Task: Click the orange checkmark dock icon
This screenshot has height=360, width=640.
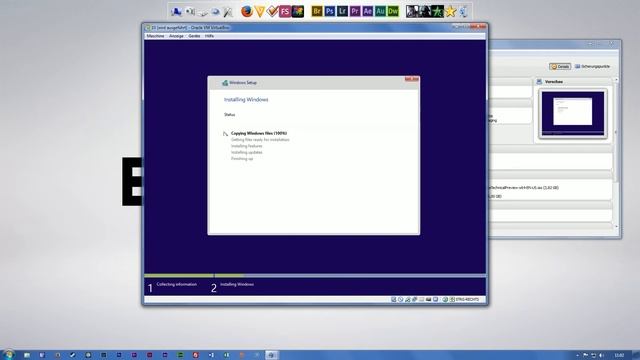Action: pos(272,11)
